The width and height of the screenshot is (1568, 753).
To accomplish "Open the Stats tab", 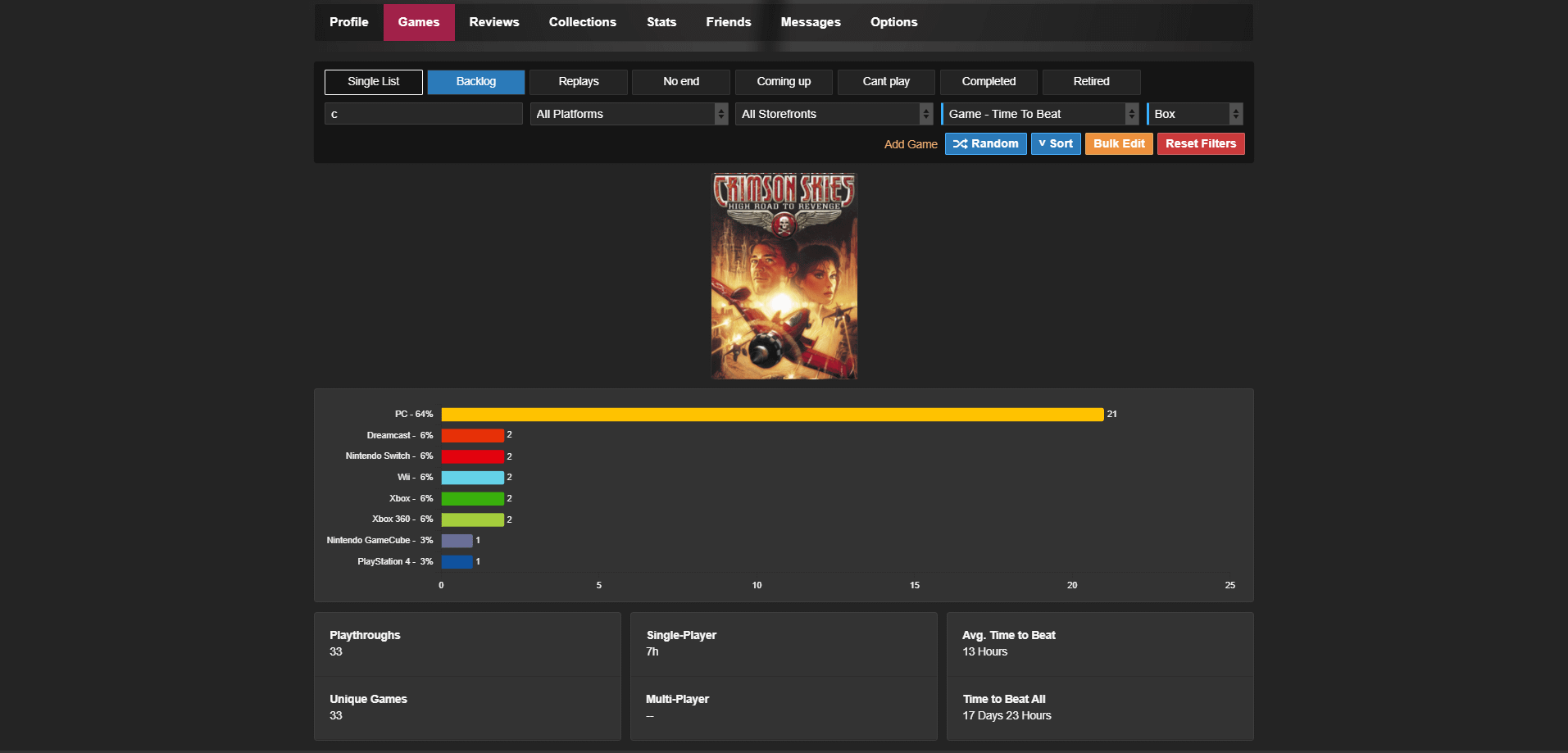I will point(661,22).
